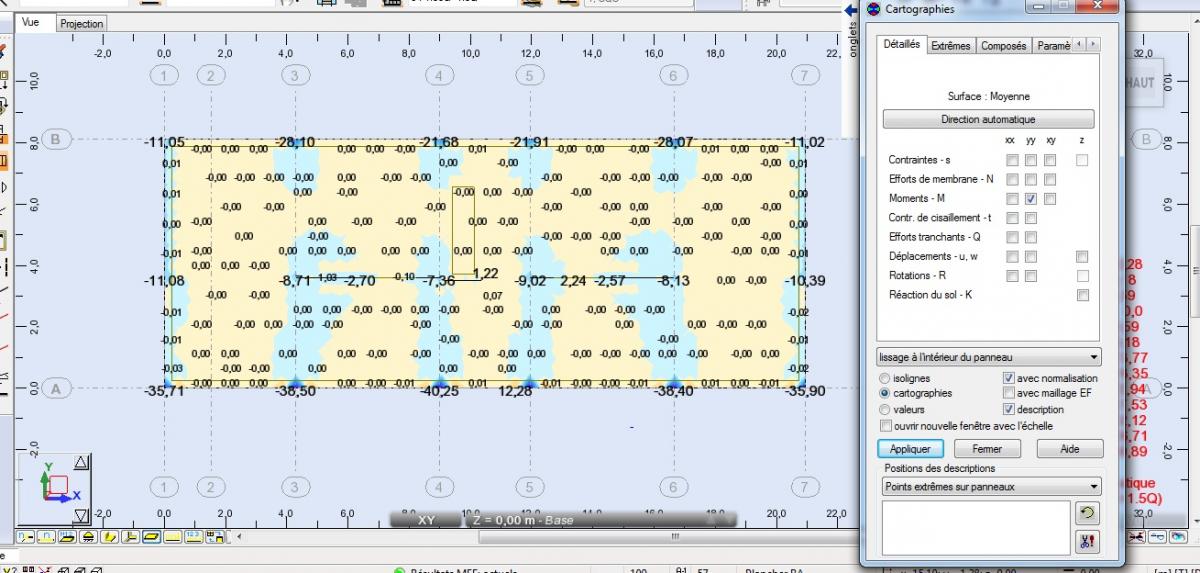
Task: Click the descriptions list box
Action: click(x=975, y=527)
